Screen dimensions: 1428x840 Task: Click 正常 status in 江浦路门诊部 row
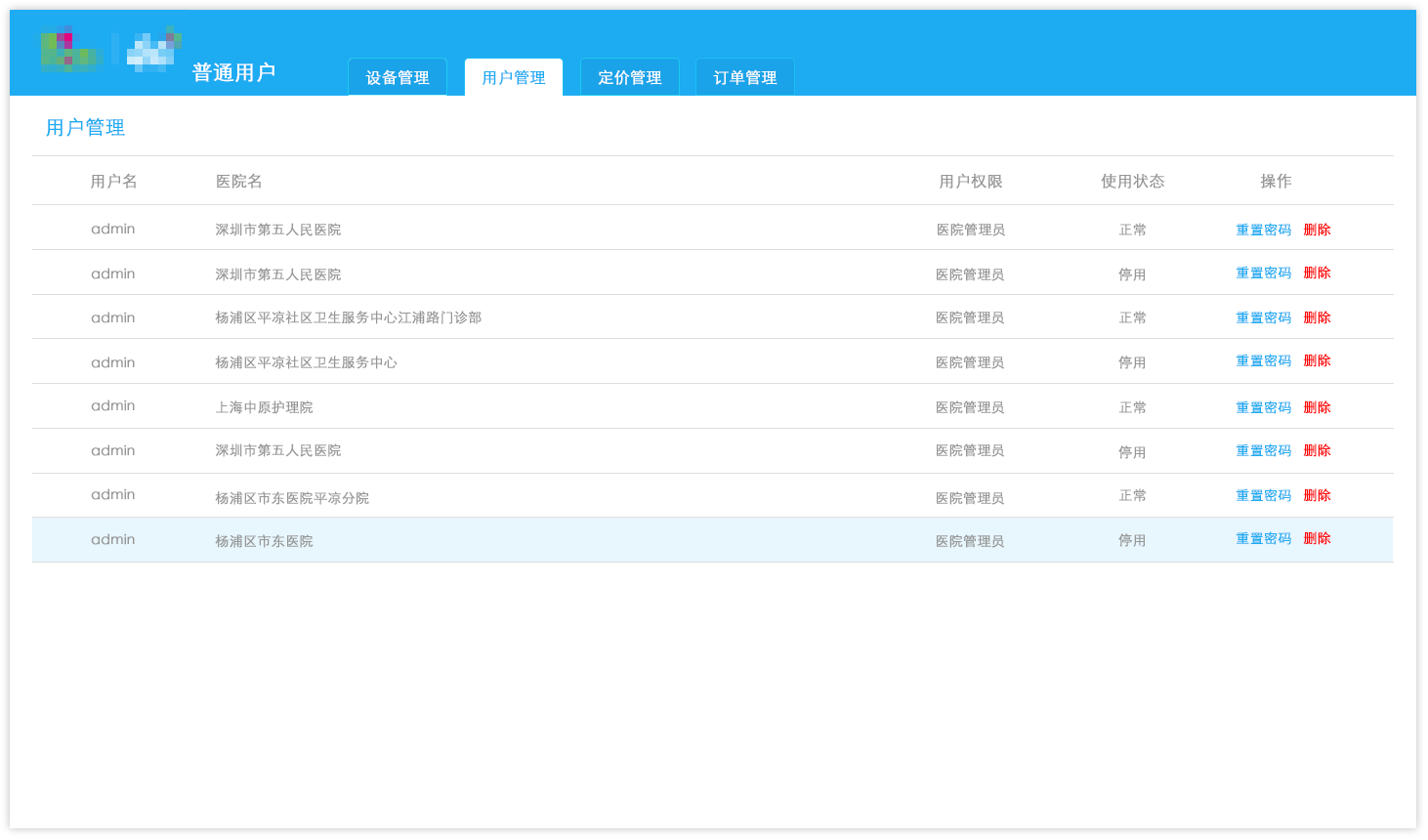tap(1133, 317)
